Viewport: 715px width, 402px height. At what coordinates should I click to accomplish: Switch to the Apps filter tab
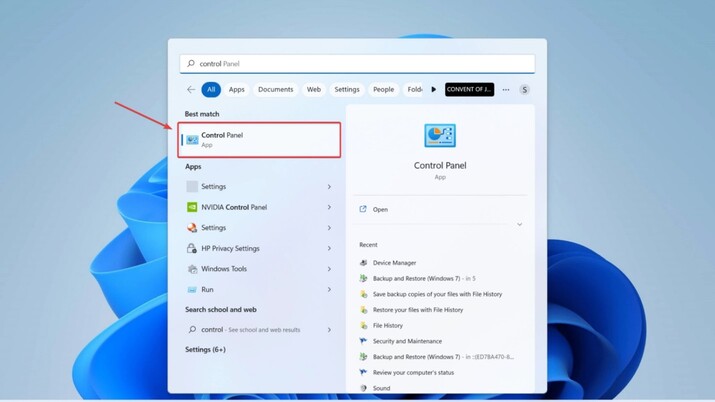tap(237, 89)
